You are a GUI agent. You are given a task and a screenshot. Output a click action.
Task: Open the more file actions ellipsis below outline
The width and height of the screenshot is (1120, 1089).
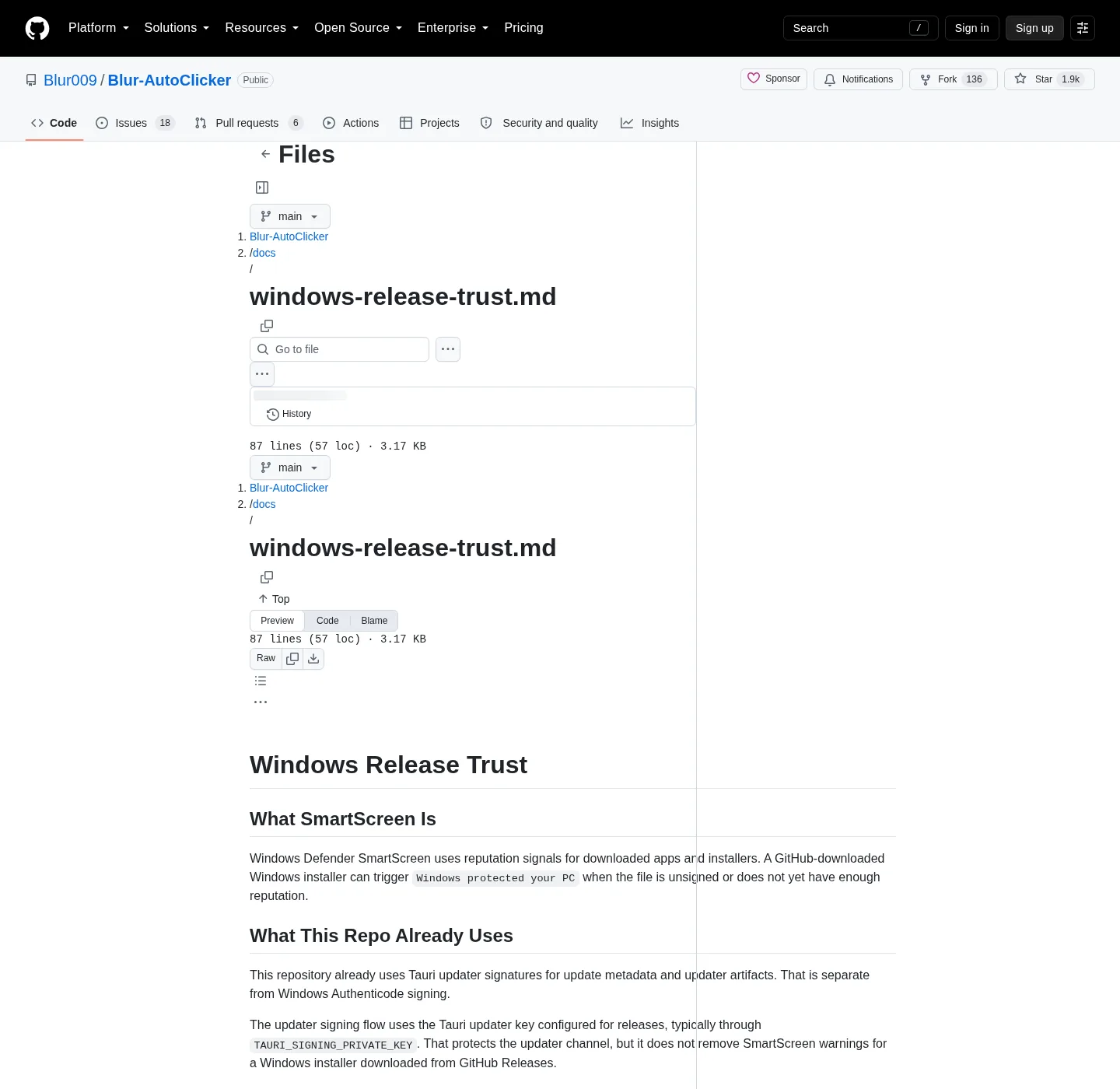point(261,702)
